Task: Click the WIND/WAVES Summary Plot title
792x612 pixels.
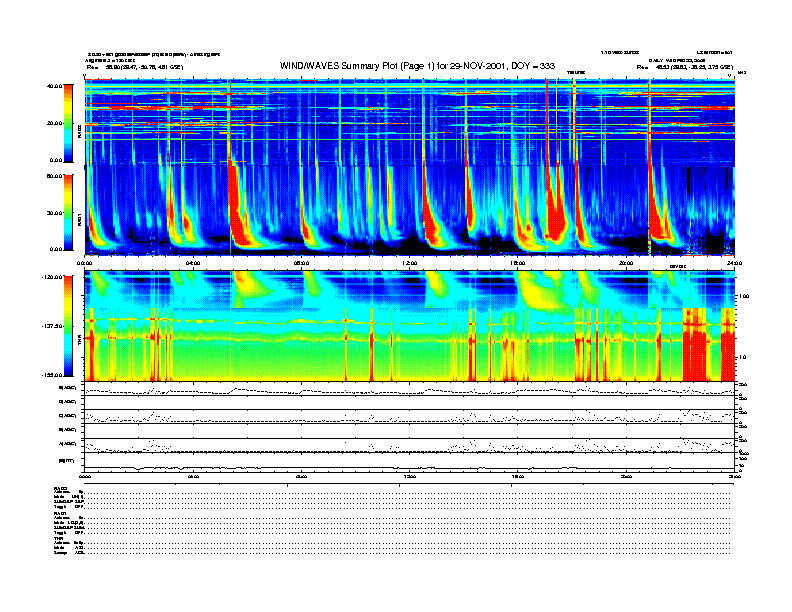Action: pos(417,66)
